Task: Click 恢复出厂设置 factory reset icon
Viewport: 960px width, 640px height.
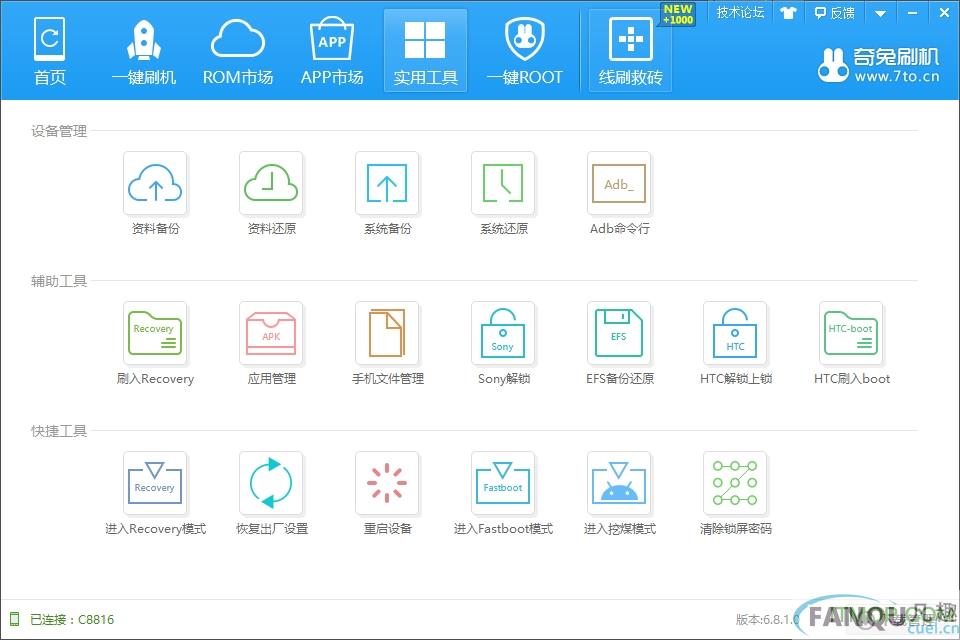Action: click(271, 484)
